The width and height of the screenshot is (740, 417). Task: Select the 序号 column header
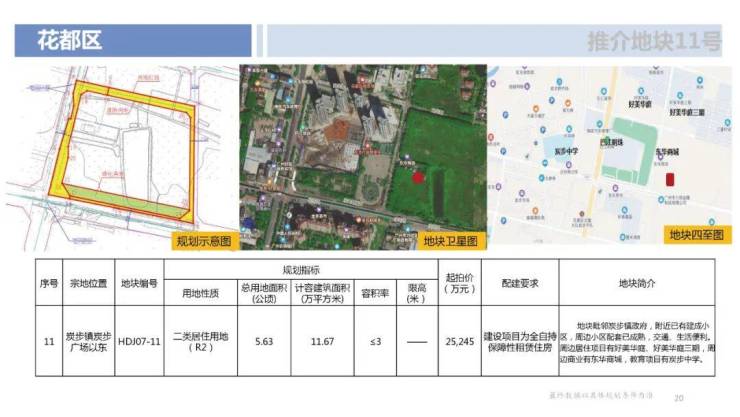click(49, 283)
